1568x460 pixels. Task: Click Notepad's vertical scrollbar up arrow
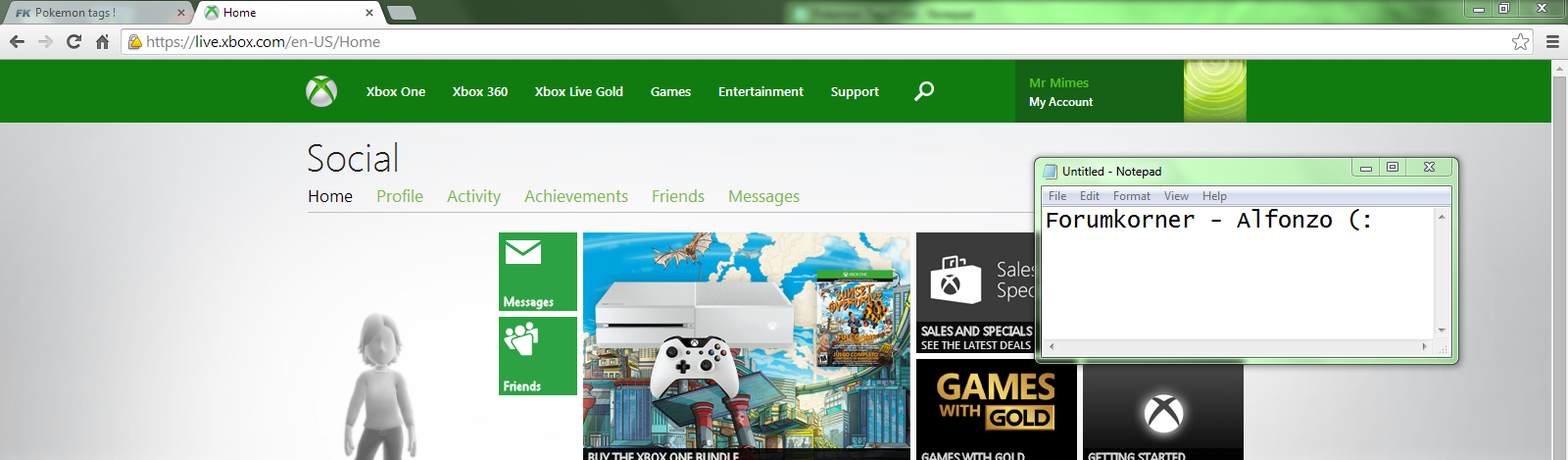point(1442,215)
